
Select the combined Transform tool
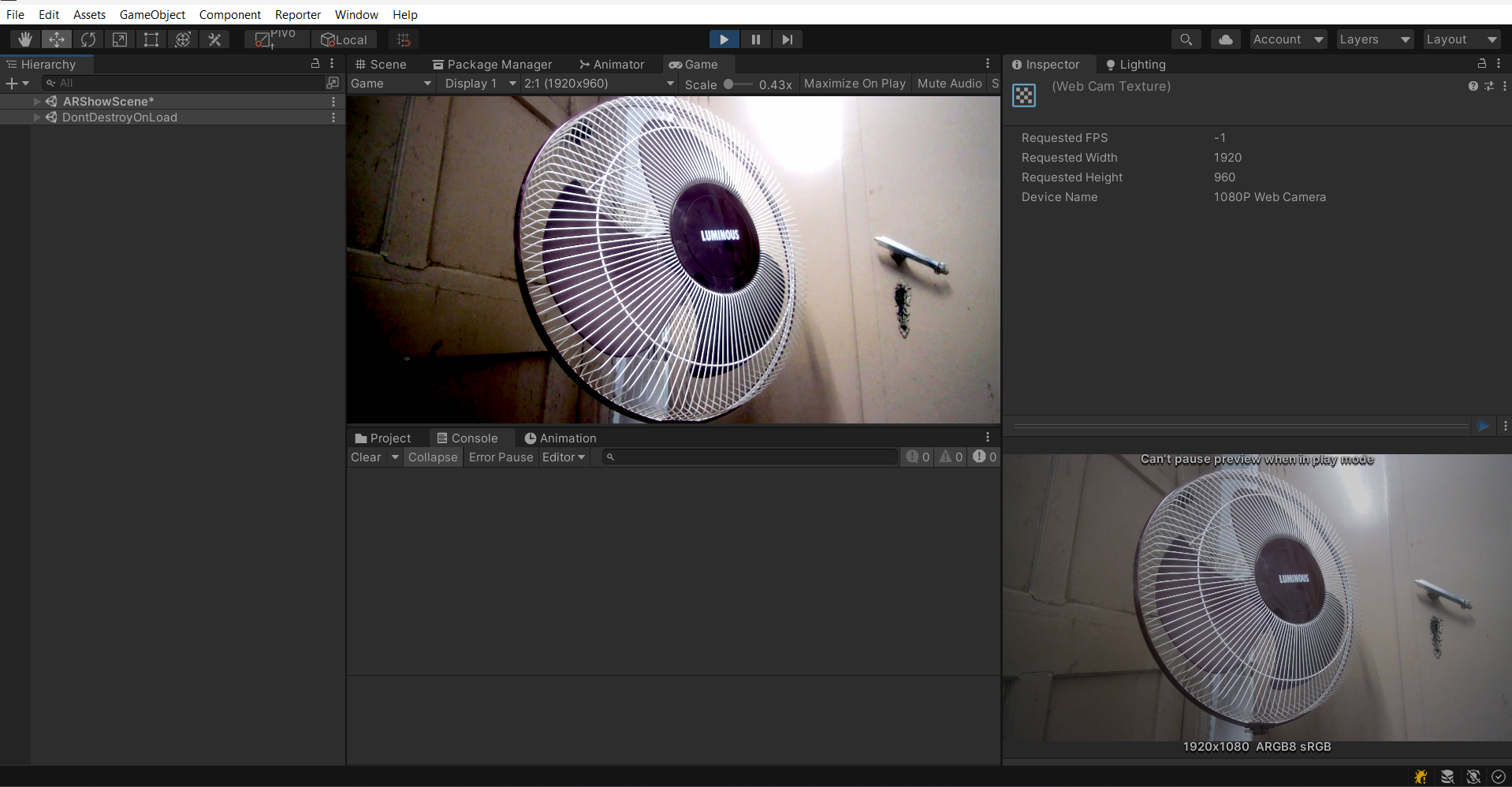coord(182,39)
